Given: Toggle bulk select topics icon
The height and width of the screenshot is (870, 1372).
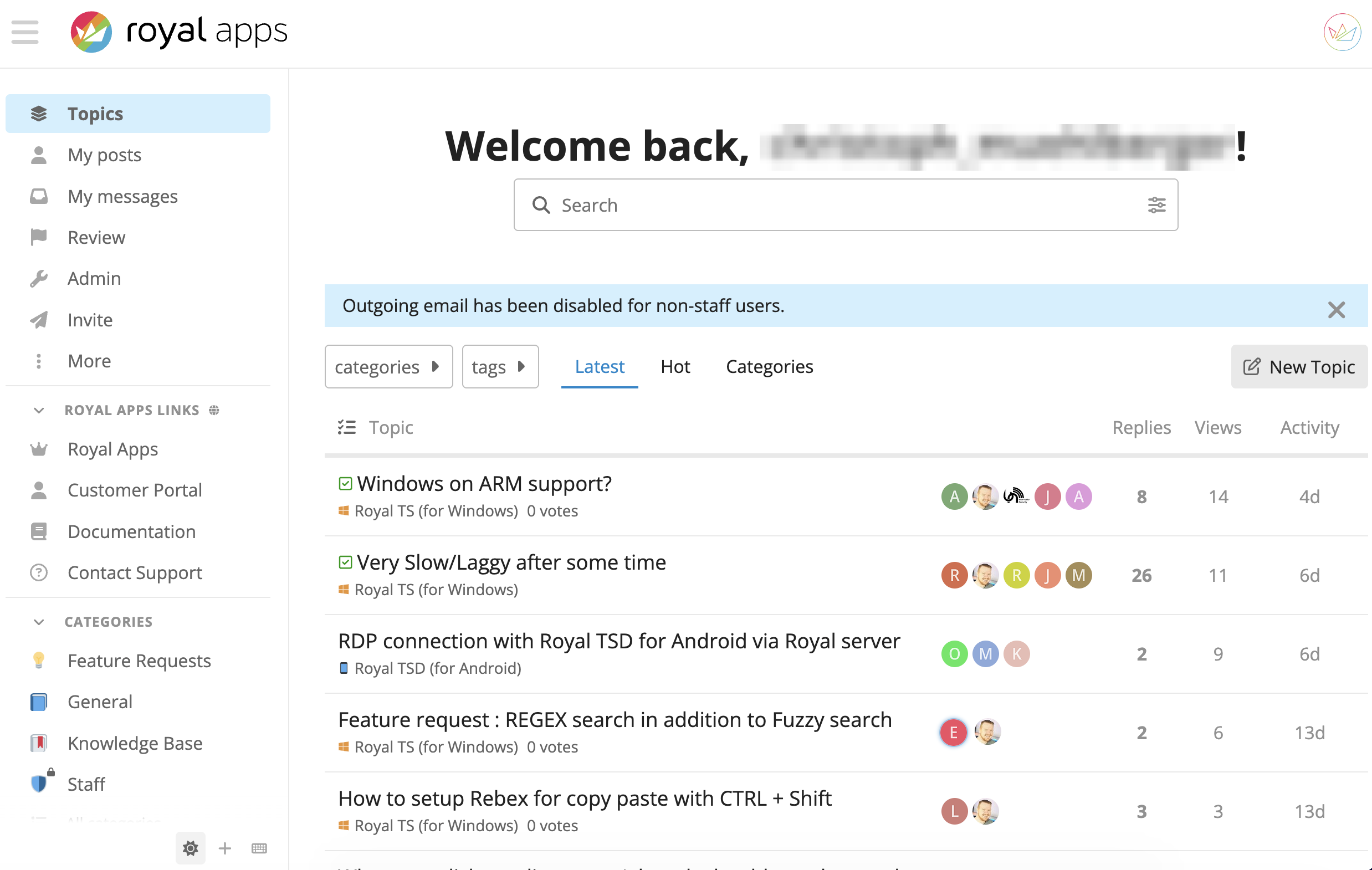Looking at the screenshot, I should (346, 427).
